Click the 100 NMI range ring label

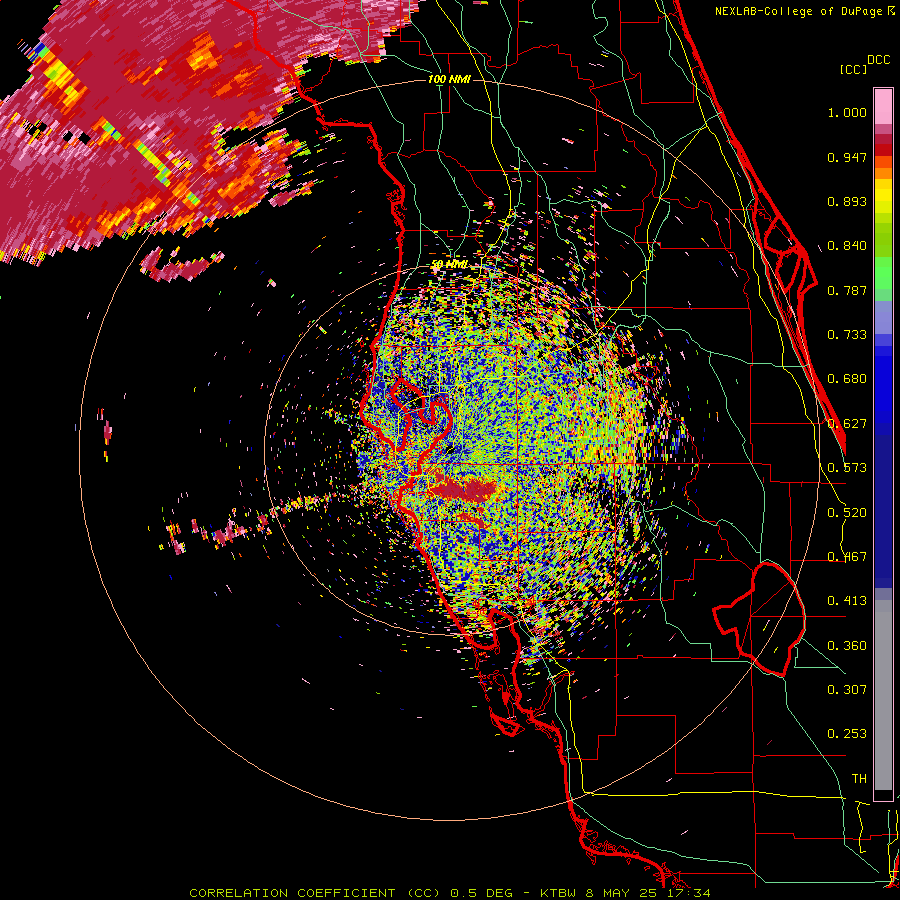click(x=449, y=79)
